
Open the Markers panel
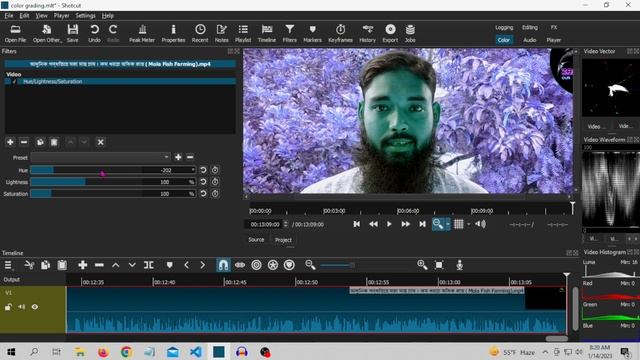(x=313, y=33)
